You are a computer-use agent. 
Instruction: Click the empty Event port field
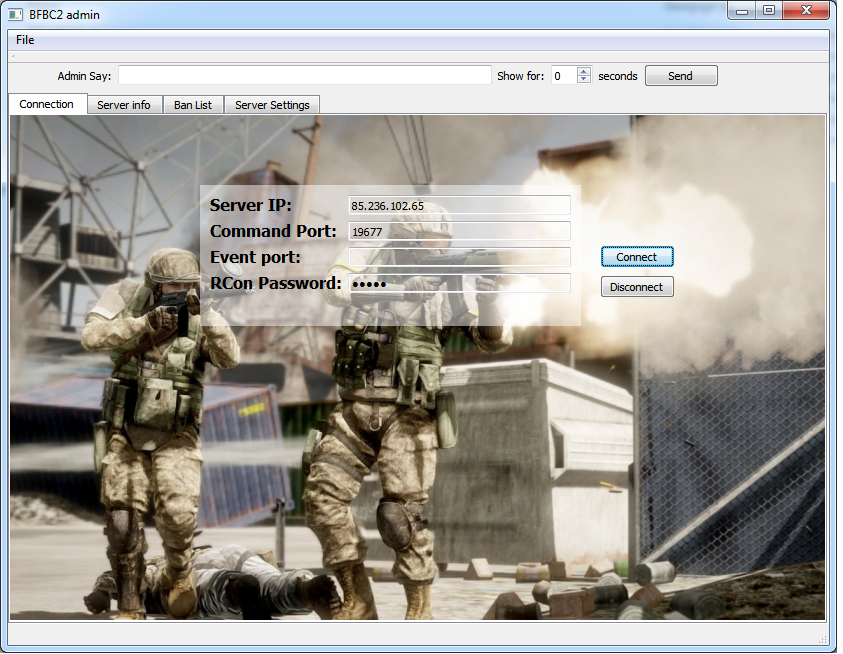coord(459,257)
